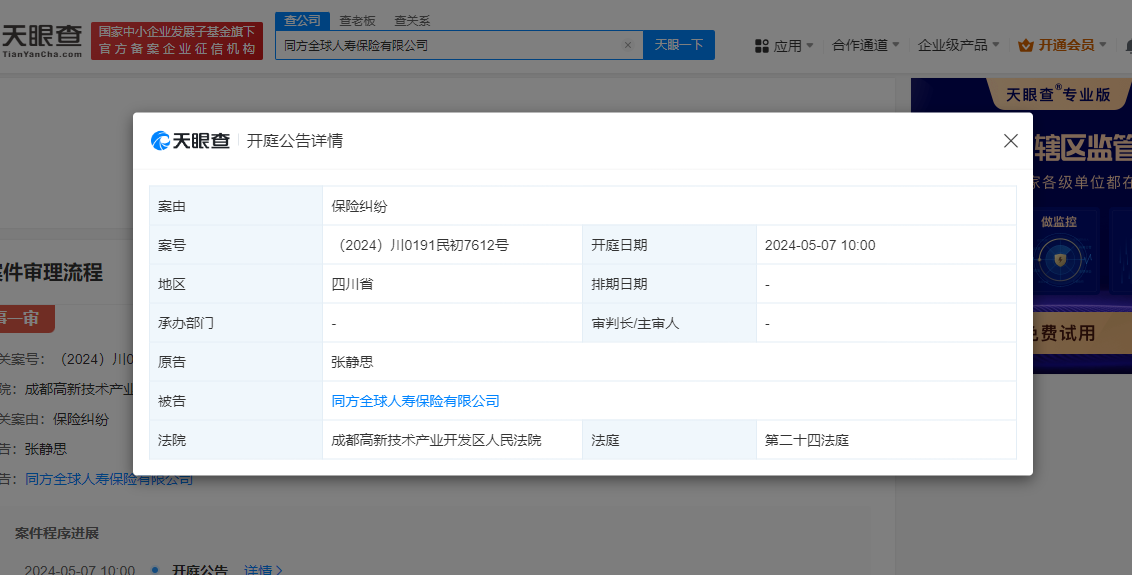Click the 应用 grid icon
The width and height of the screenshot is (1132, 575).
pyautogui.click(x=762, y=46)
